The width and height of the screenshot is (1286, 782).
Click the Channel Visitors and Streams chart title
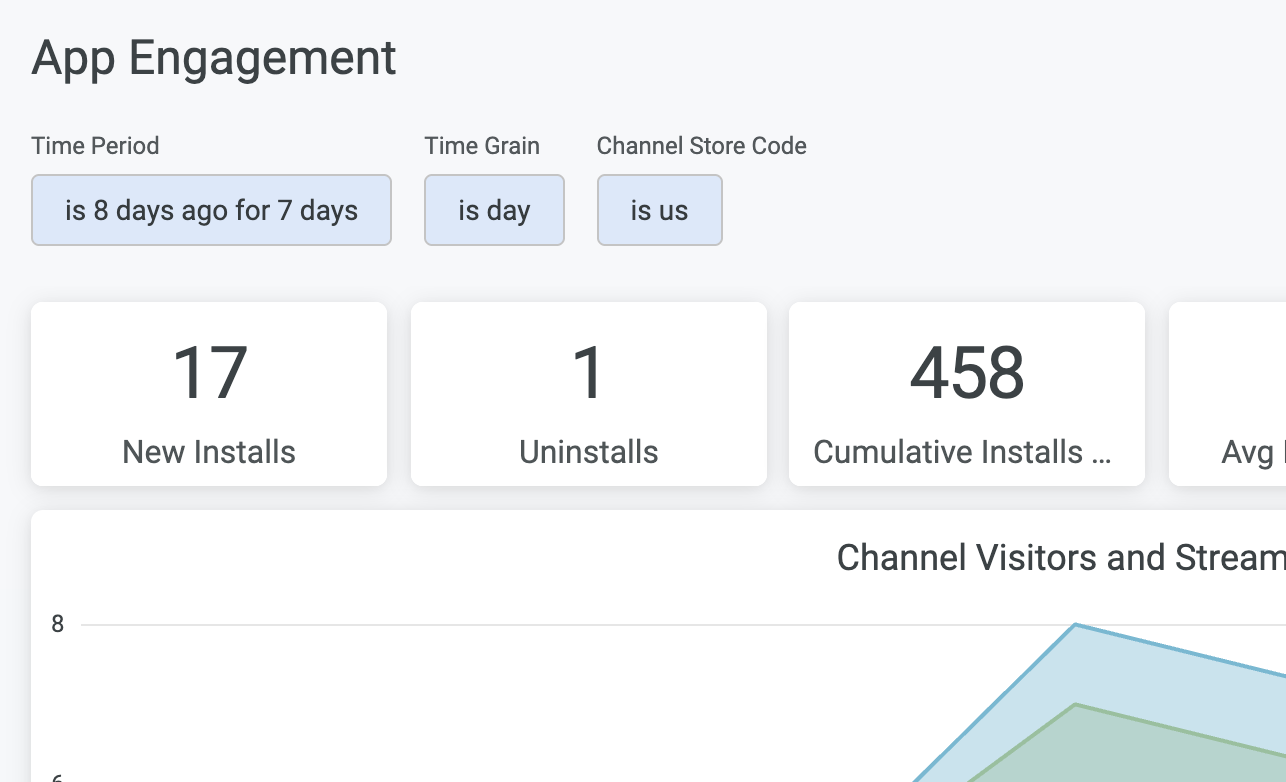pyautogui.click(x=1060, y=557)
